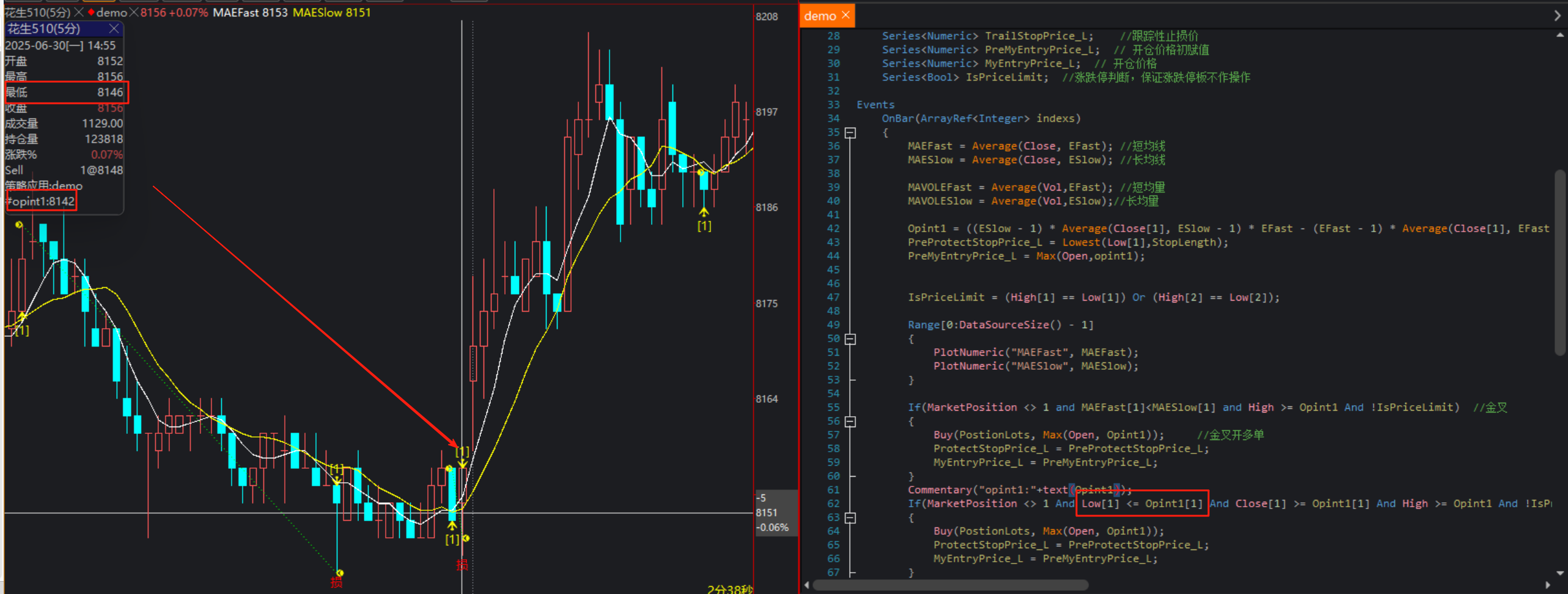
Task: Collapse the Range block at line 50
Action: 850,339
